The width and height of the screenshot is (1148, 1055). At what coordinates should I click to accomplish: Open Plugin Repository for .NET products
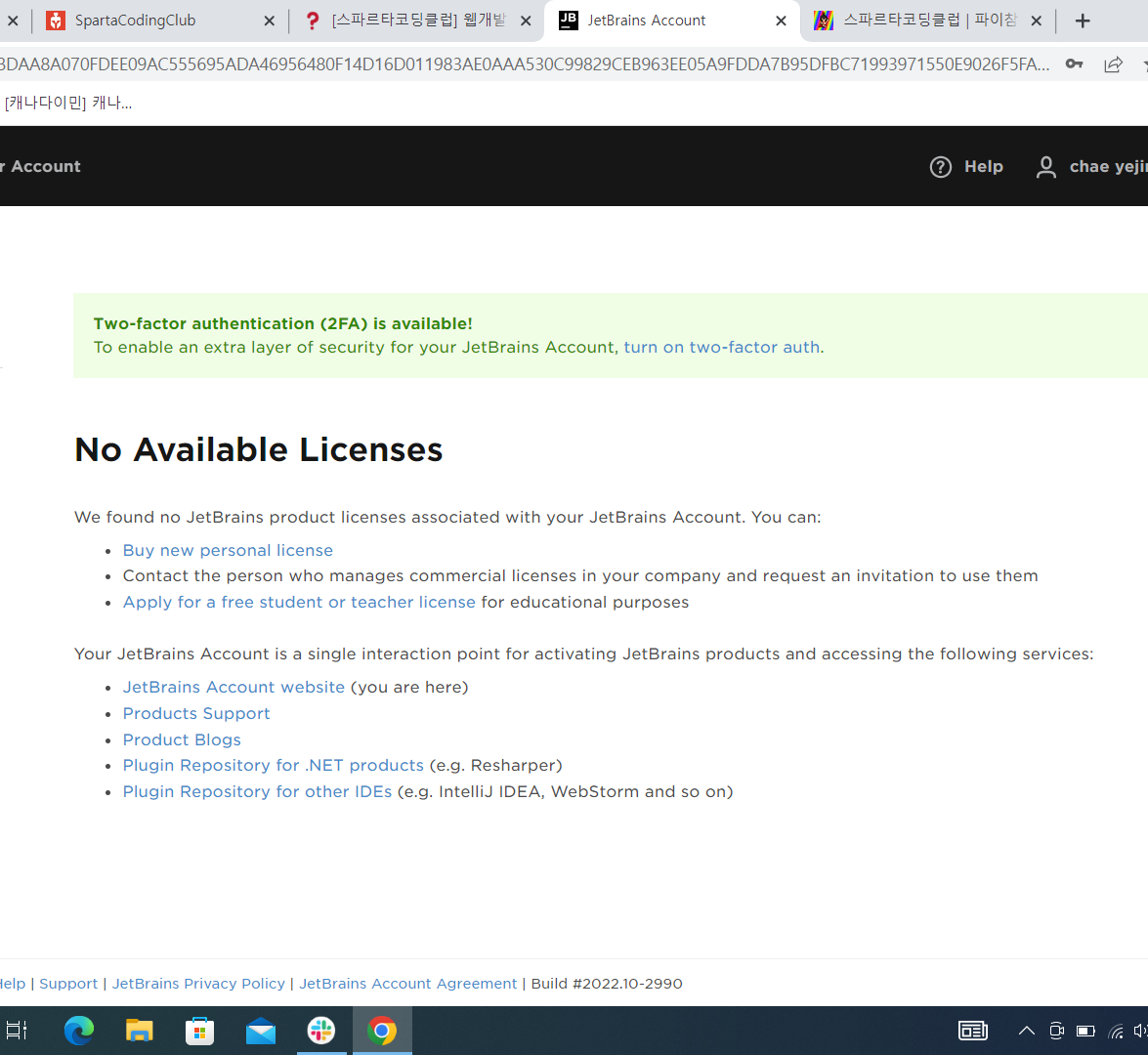click(274, 765)
